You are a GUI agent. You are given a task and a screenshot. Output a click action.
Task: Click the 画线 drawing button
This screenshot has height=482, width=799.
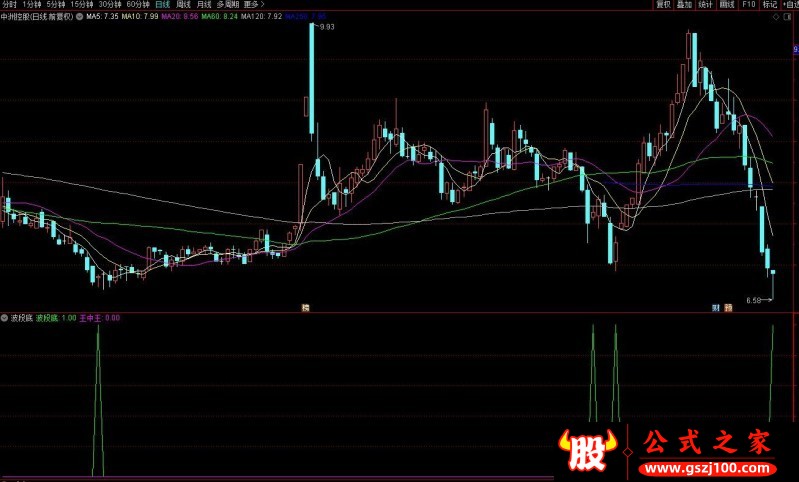coord(727,5)
